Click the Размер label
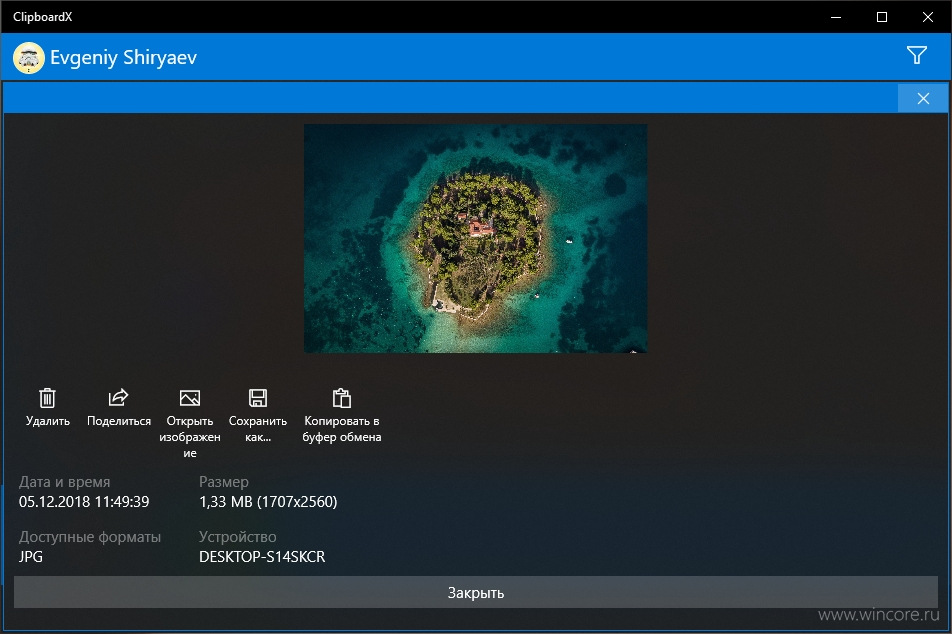 click(x=224, y=482)
